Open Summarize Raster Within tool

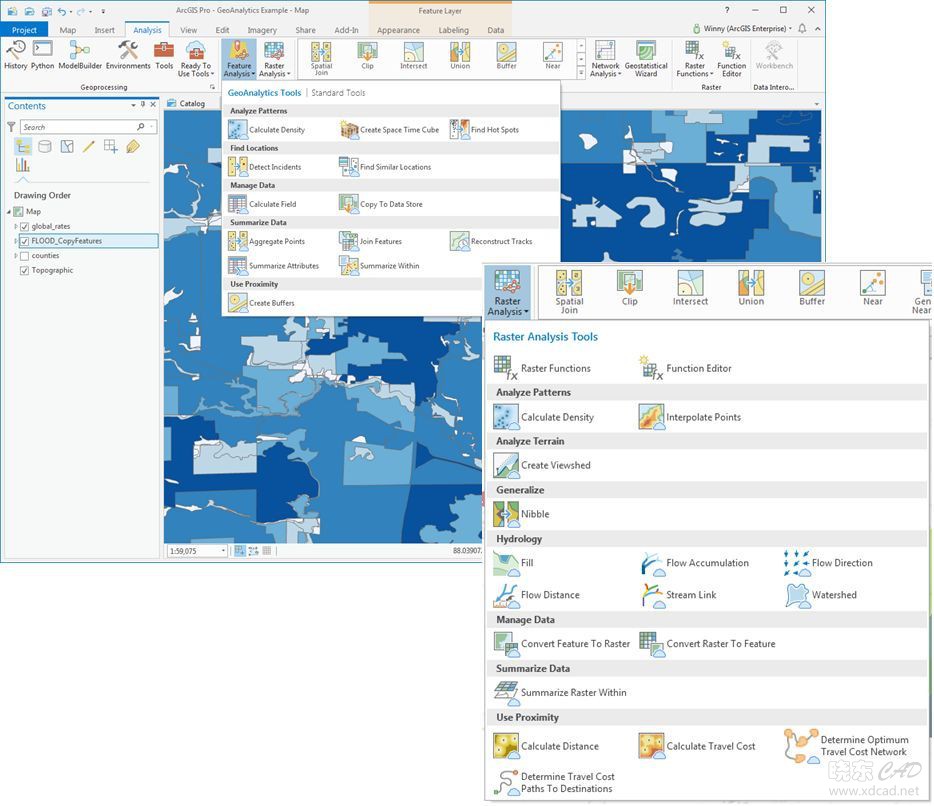click(560, 692)
